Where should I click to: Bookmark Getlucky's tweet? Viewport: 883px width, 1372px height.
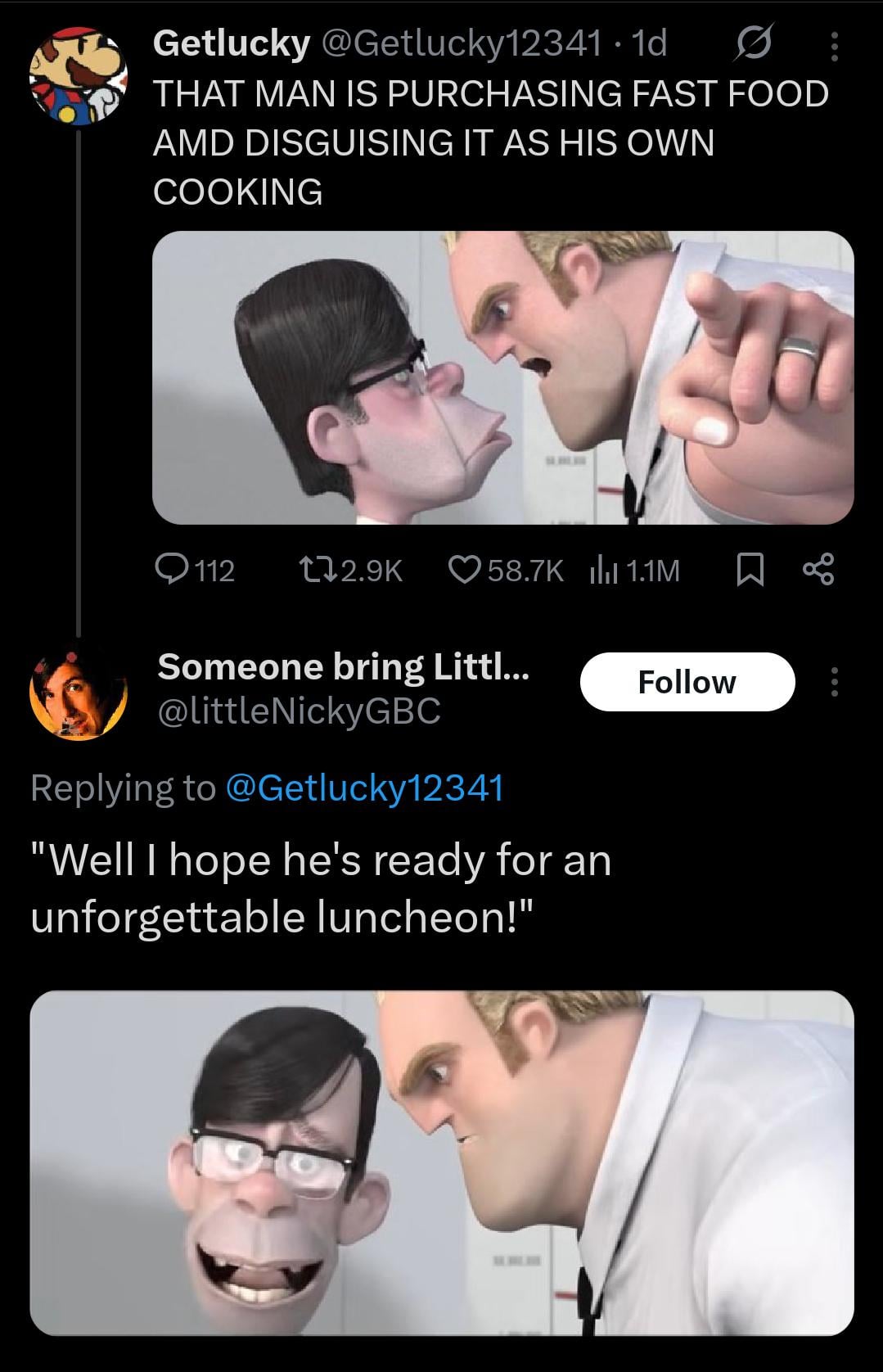(x=750, y=570)
